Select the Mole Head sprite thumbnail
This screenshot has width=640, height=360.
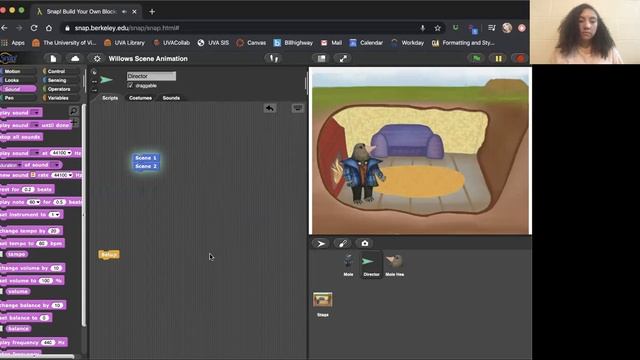(x=394, y=264)
